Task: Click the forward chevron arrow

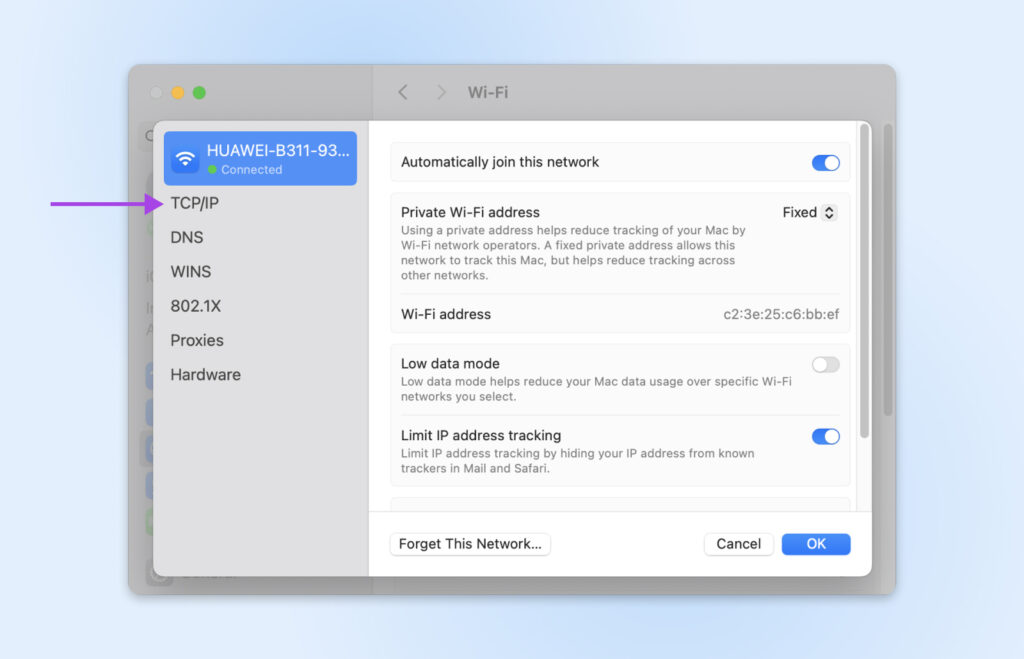Action: [x=441, y=92]
